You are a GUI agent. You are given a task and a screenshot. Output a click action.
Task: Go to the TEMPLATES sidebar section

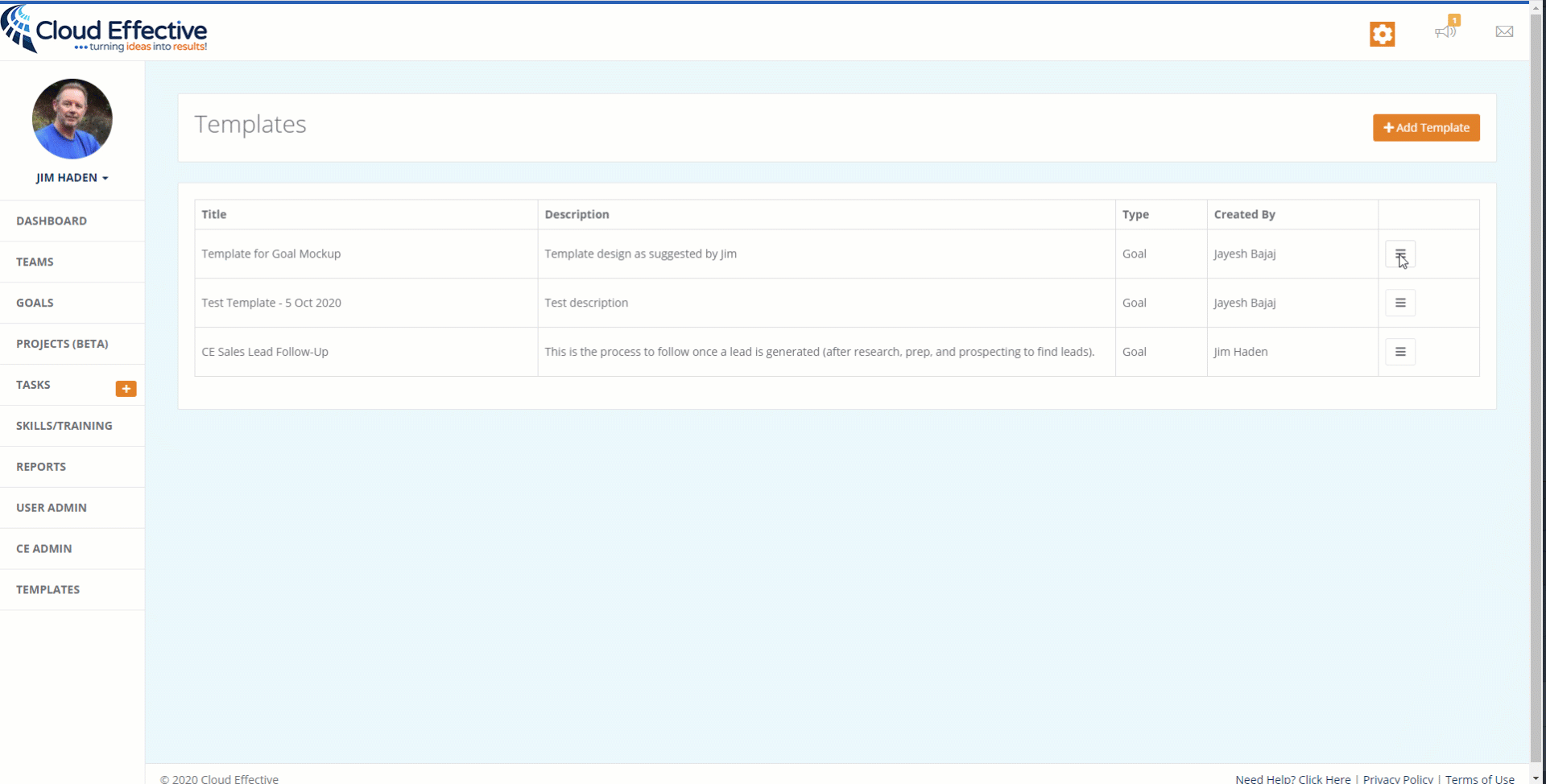coord(48,589)
